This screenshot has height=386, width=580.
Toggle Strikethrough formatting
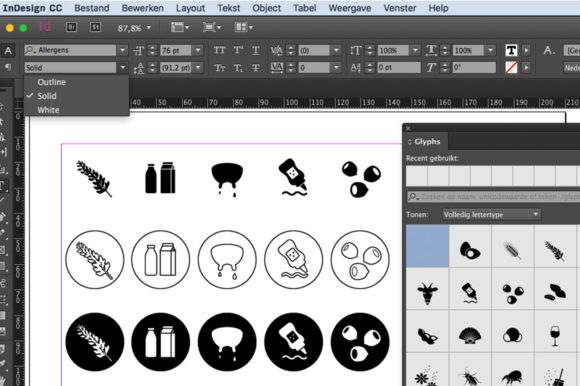256,68
